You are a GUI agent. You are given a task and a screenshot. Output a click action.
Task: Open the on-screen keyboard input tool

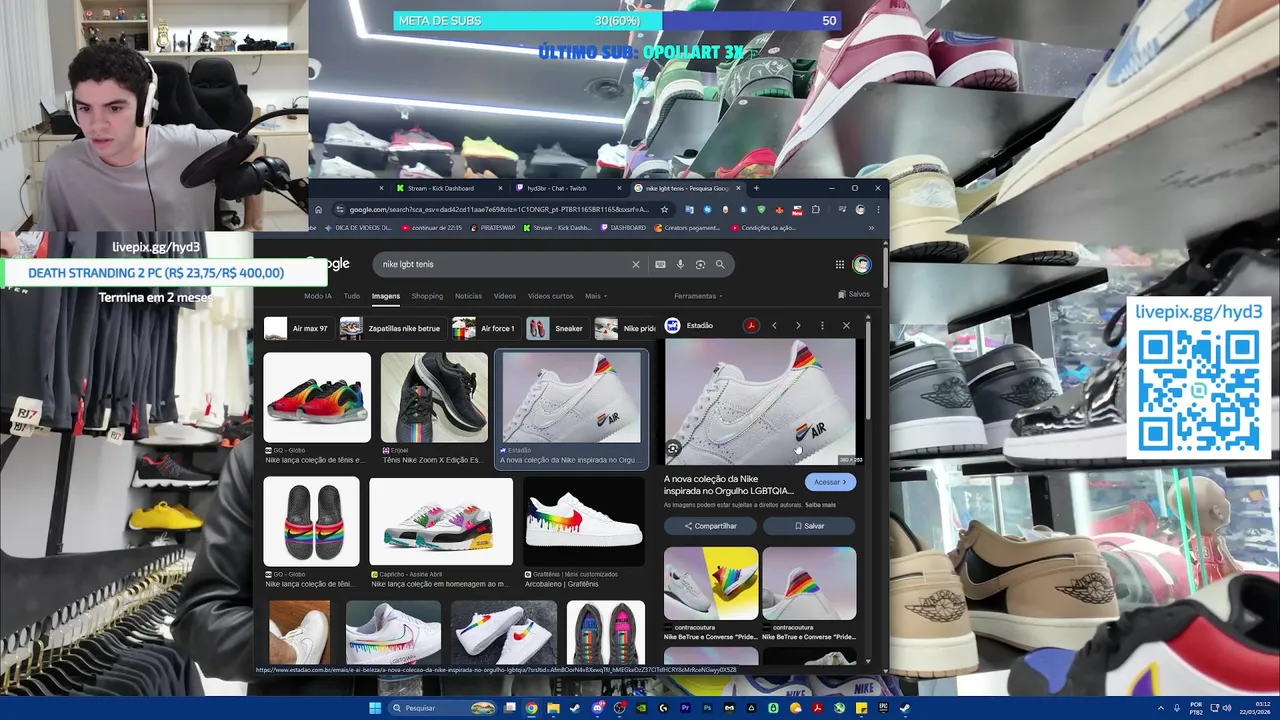coord(660,264)
